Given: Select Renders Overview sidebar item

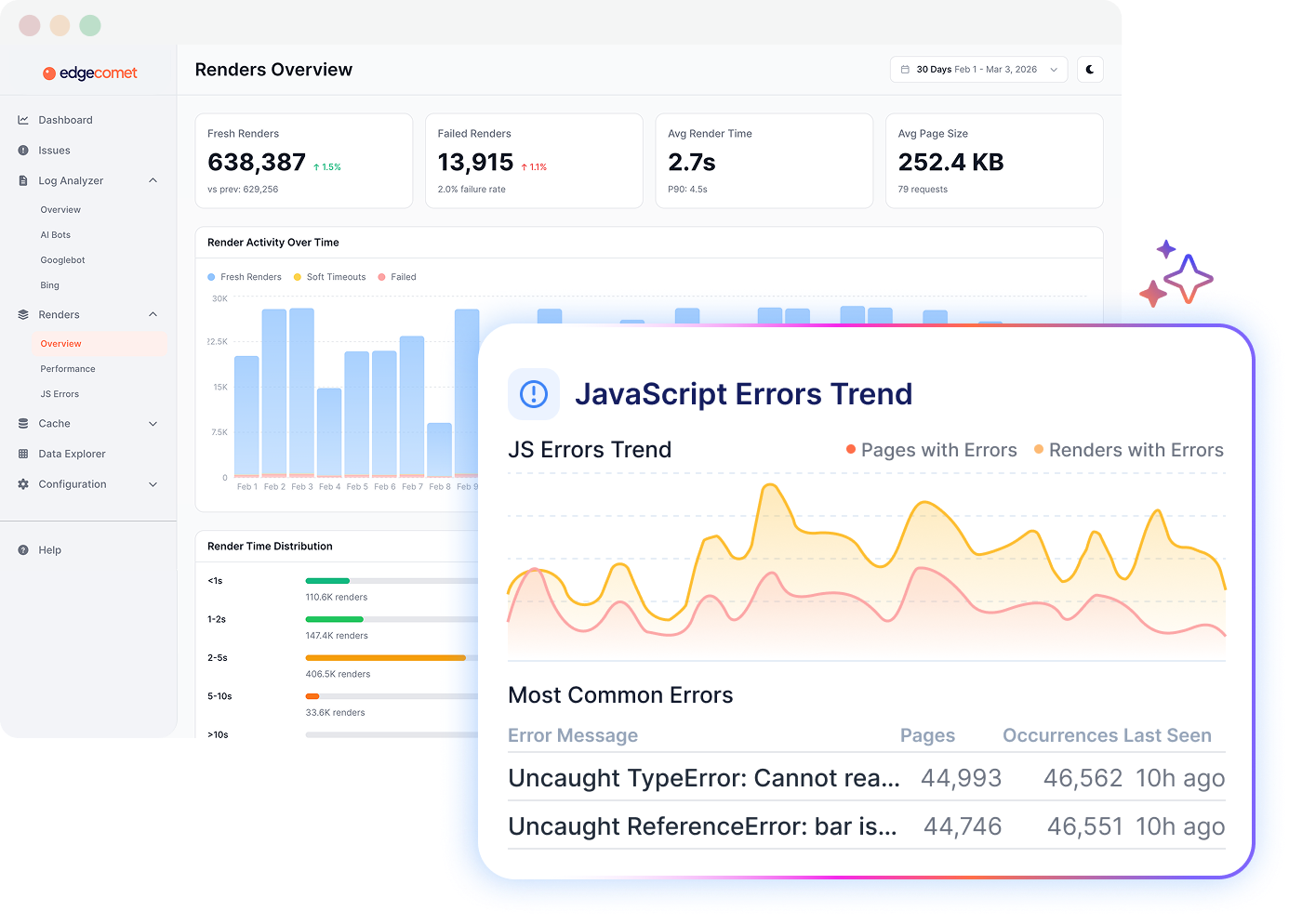Looking at the screenshot, I should (x=99, y=344).
